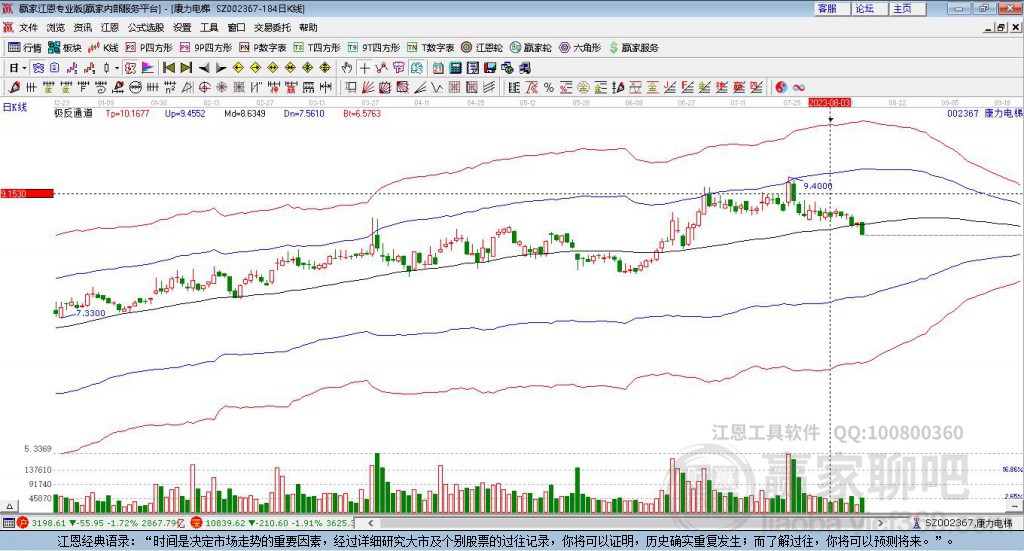Open the 六角形 hexagon tool

click(x=580, y=48)
